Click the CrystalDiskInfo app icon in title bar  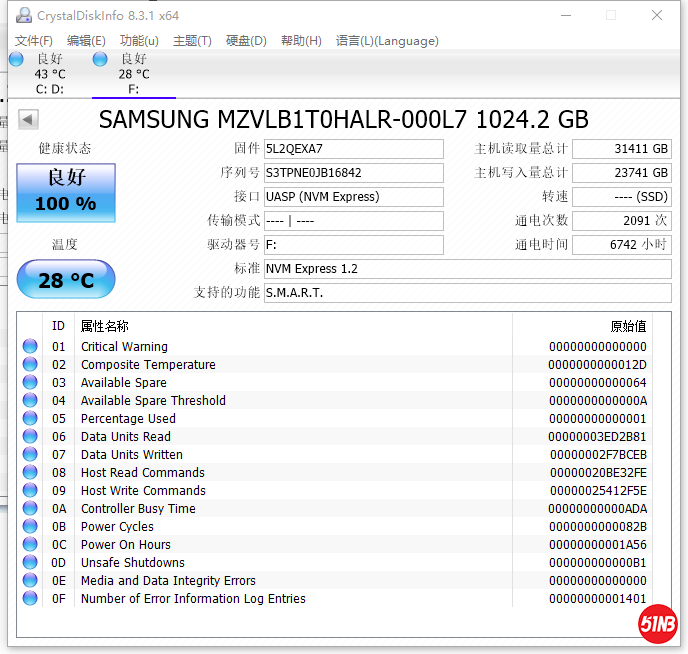click(22, 16)
